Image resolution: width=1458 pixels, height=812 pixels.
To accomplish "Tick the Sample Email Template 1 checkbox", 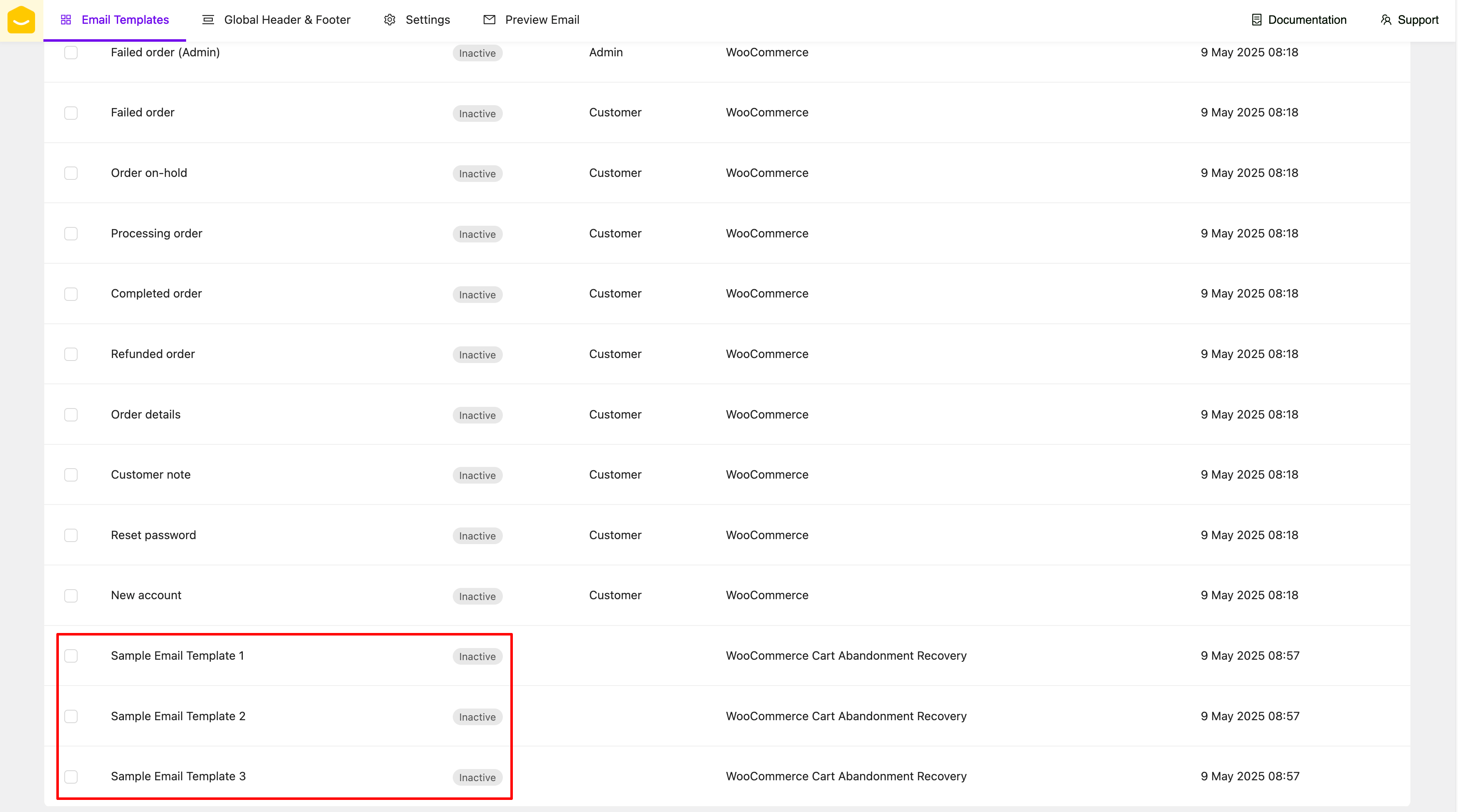I will tap(71, 656).
